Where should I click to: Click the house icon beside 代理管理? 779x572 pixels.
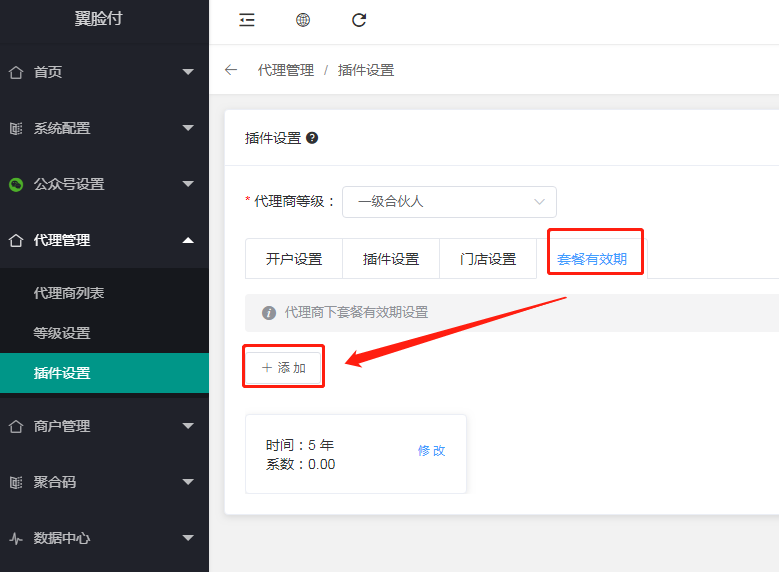click(16, 241)
